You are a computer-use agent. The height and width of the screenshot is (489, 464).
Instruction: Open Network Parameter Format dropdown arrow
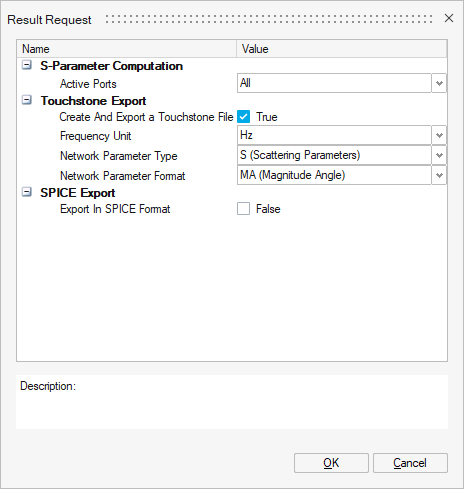pyautogui.click(x=439, y=175)
